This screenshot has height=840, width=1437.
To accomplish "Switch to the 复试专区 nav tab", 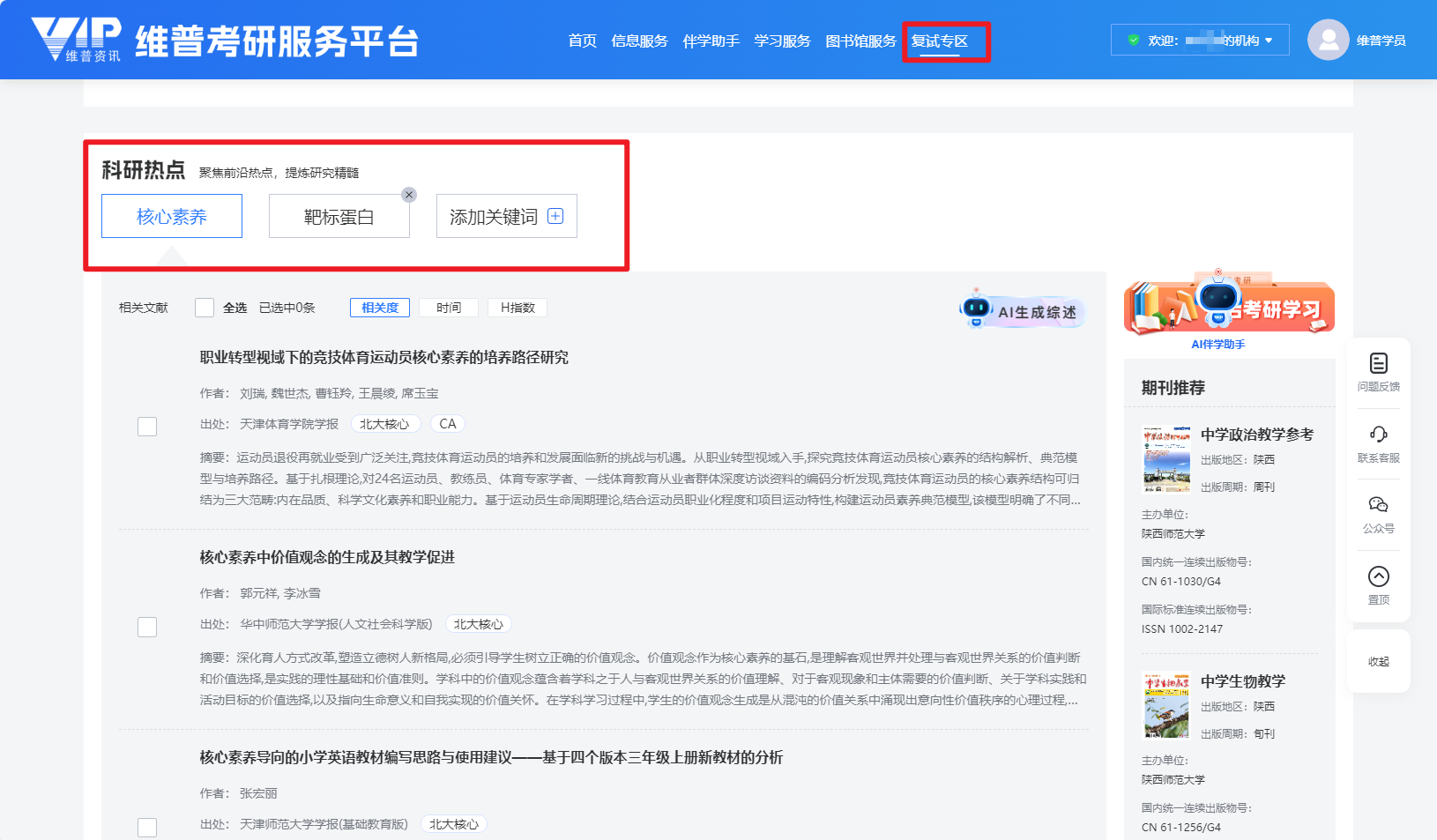I will [939, 41].
